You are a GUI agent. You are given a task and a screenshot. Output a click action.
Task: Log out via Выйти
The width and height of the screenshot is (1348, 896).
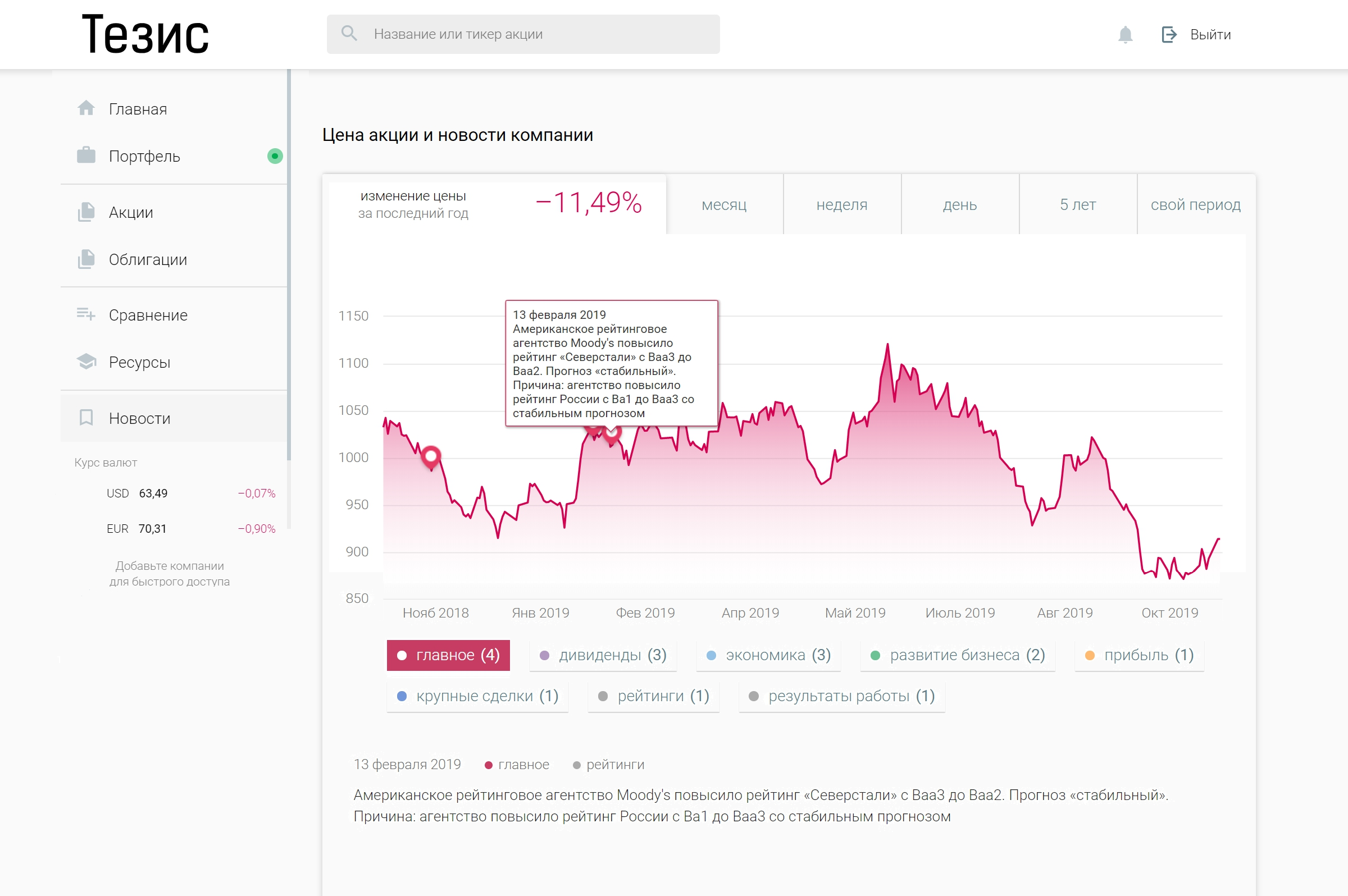(1210, 35)
